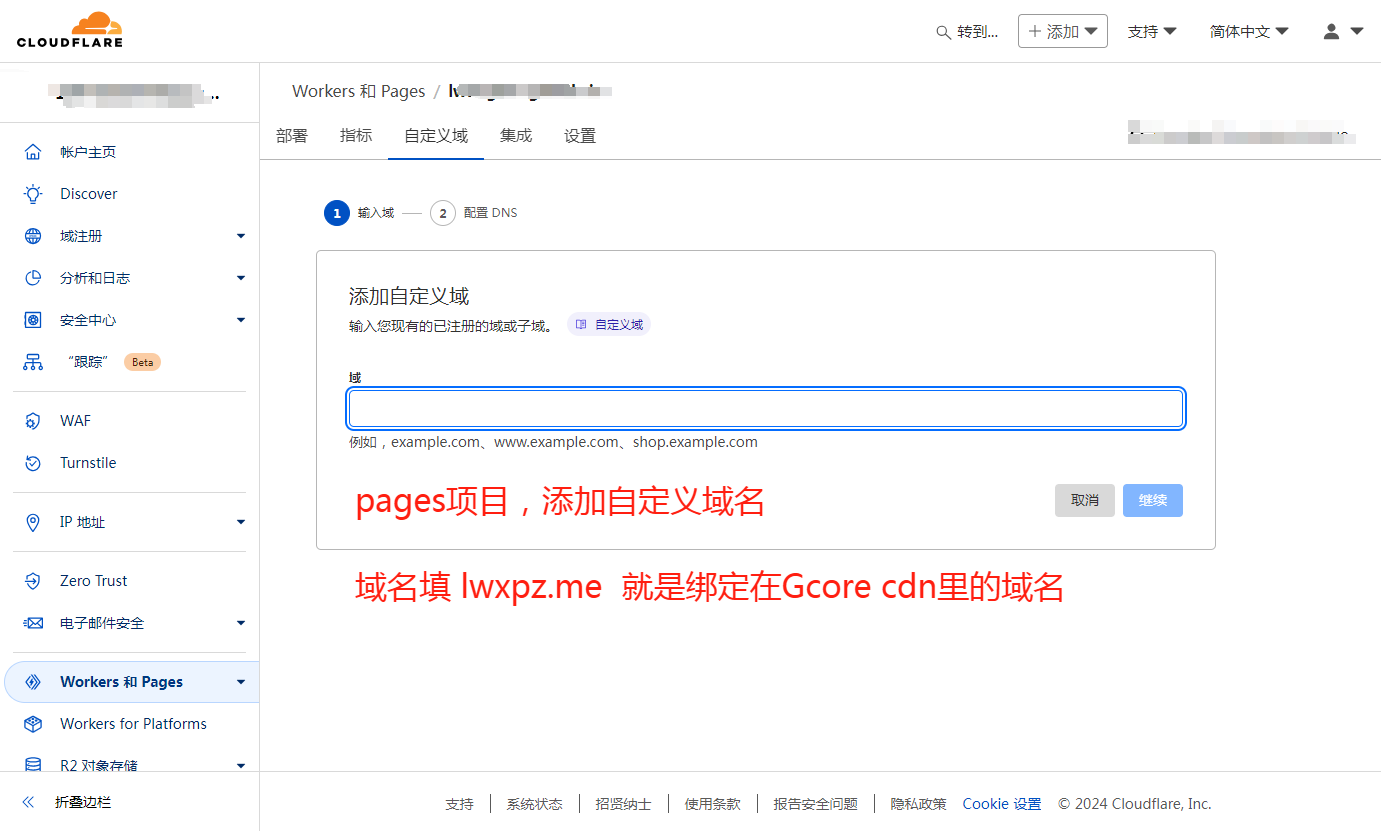Switch to the 设置 tab
Image resolution: width=1381 pixels, height=831 pixels.
click(x=580, y=136)
